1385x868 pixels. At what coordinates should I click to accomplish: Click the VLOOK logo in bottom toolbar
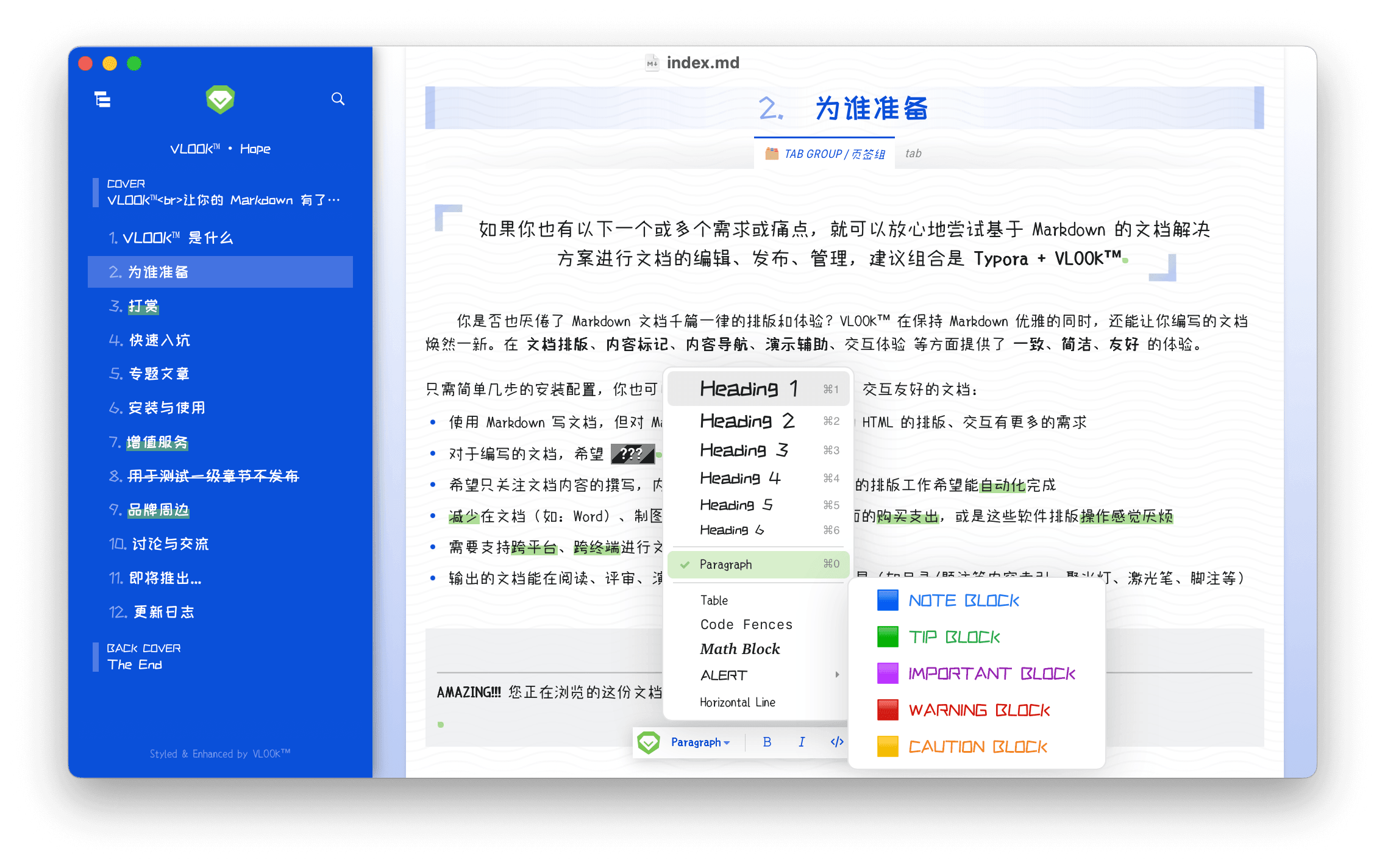[x=649, y=742]
